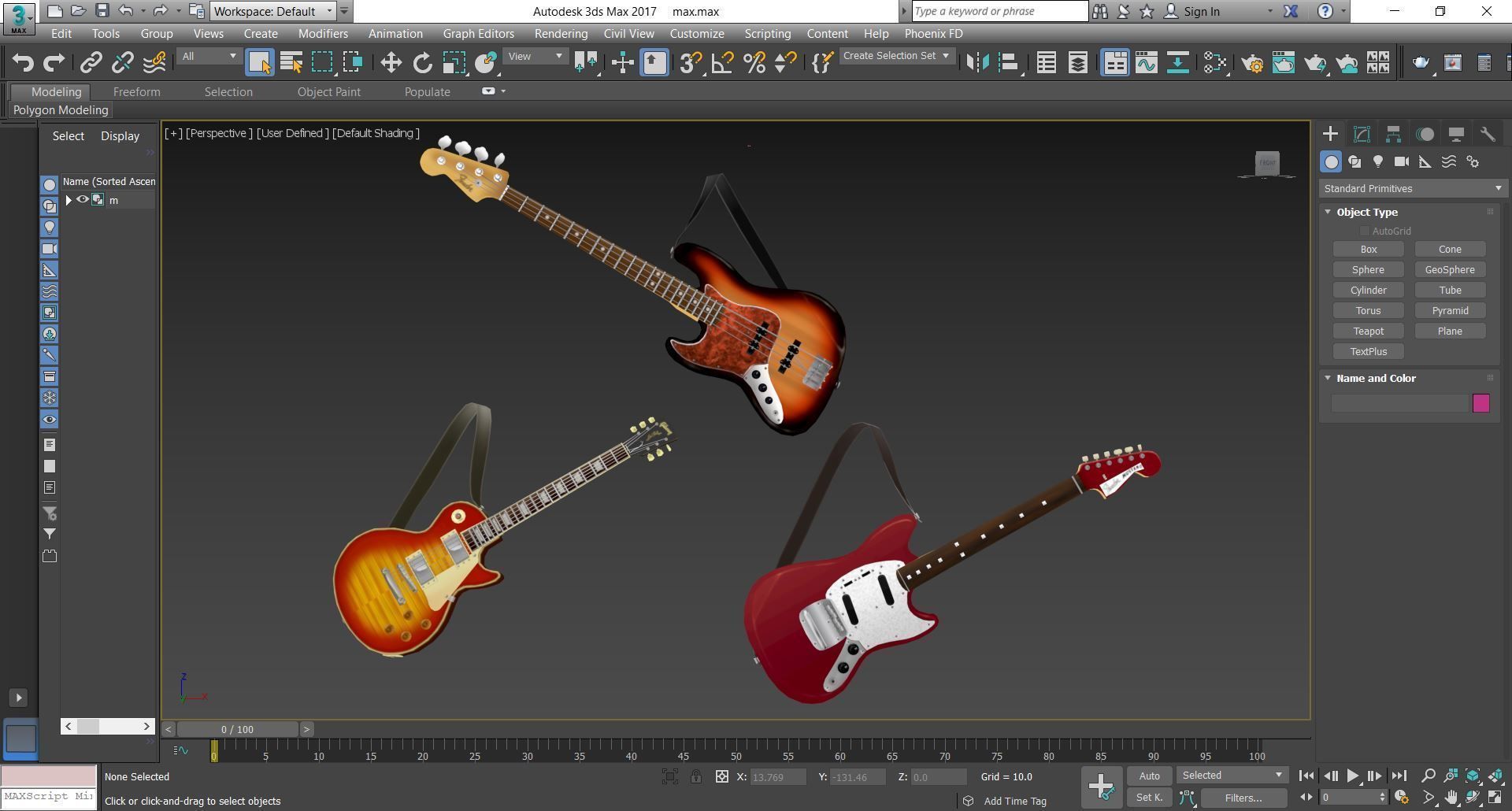
Task: Click the Maximize Viewport Toggle icon
Action: click(1495, 798)
